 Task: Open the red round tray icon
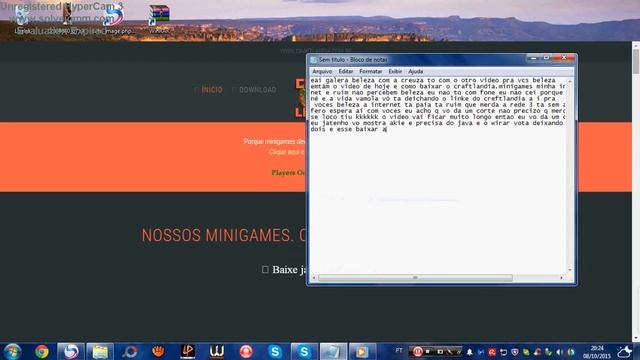click(x=492, y=352)
